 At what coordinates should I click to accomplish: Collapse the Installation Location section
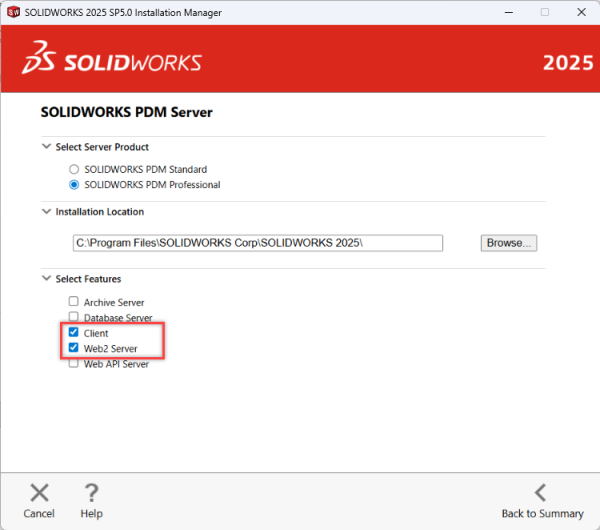(46, 212)
